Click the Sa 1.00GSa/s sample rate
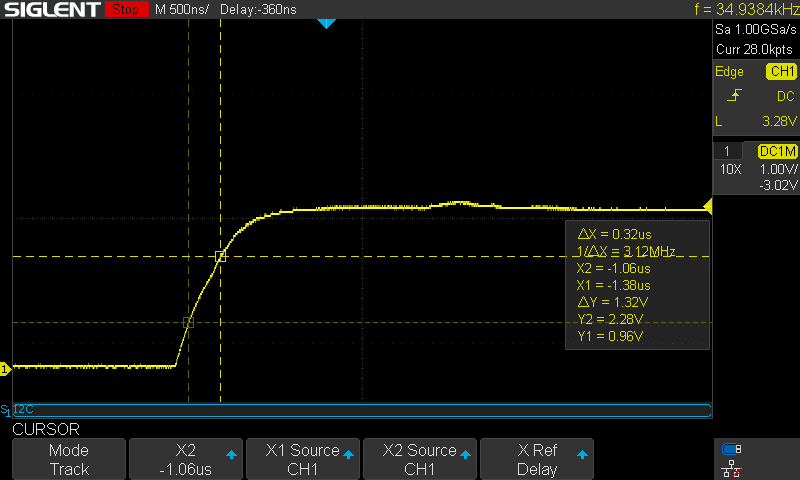Screen dimensions: 800x480 click(x=756, y=30)
